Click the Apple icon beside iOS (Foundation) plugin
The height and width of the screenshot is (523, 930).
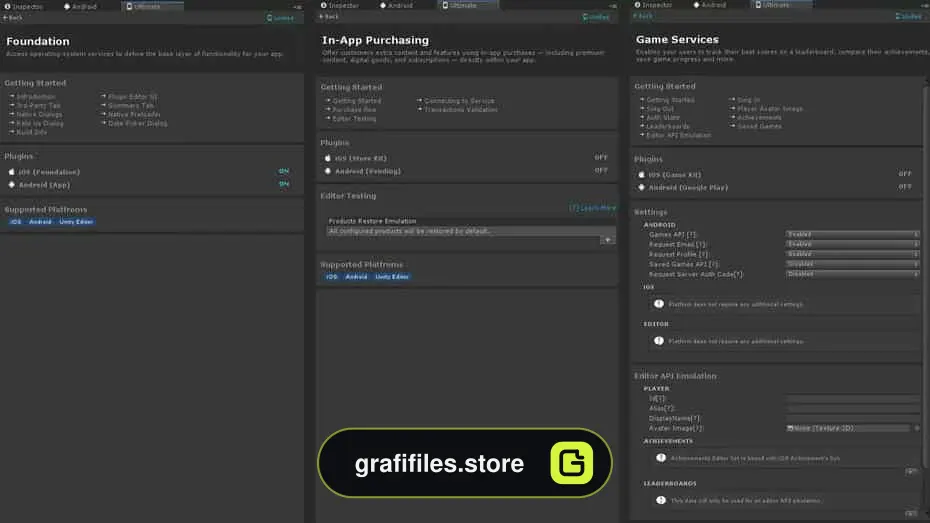coord(11,172)
